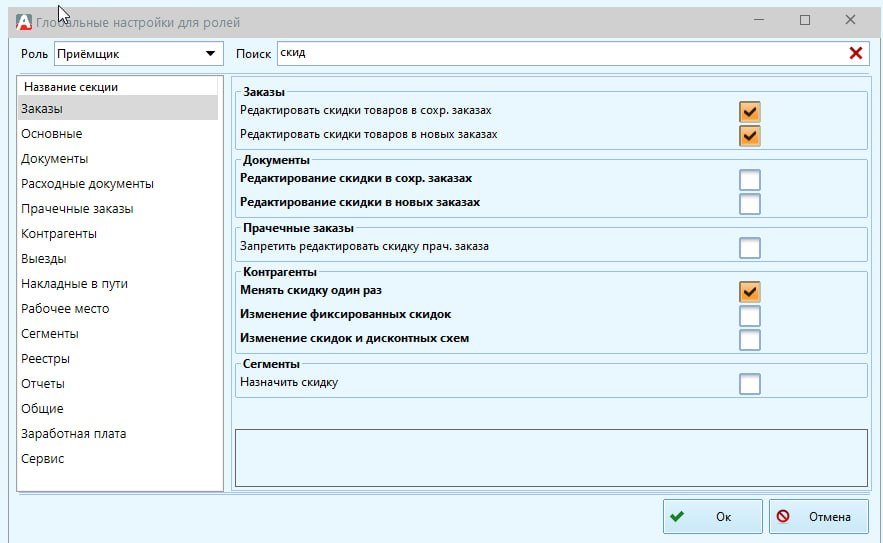Select Расходные документы section
Viewport: 883px width, 543px height.
pos(118,184)
